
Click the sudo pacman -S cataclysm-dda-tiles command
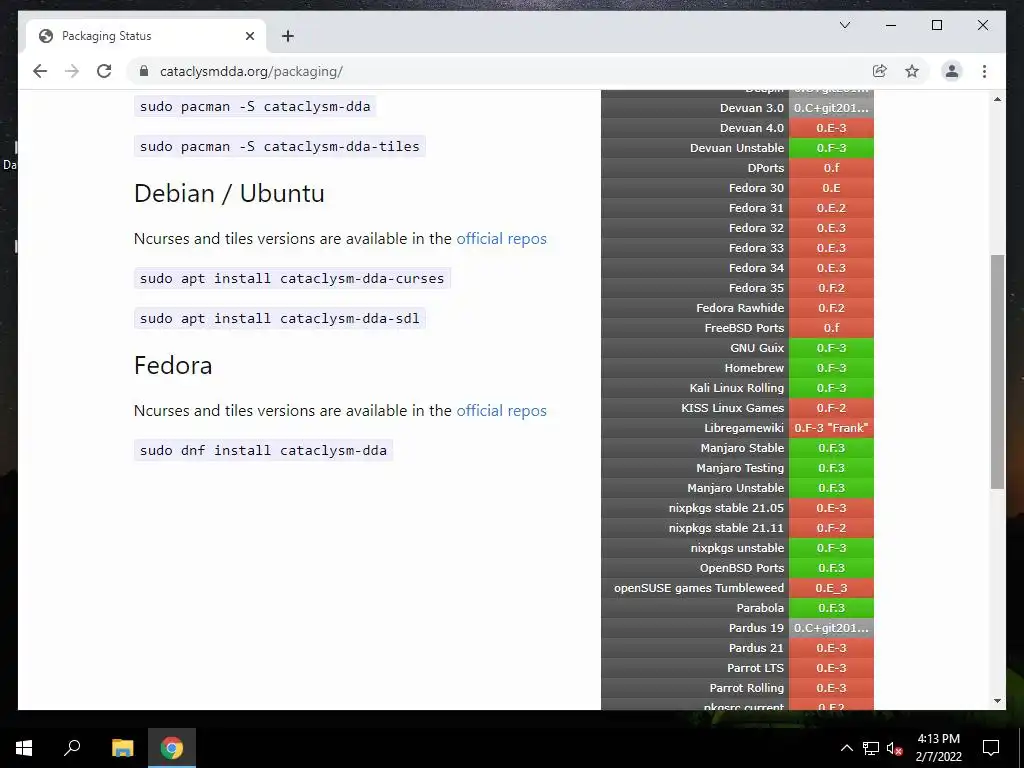(280, 146)
